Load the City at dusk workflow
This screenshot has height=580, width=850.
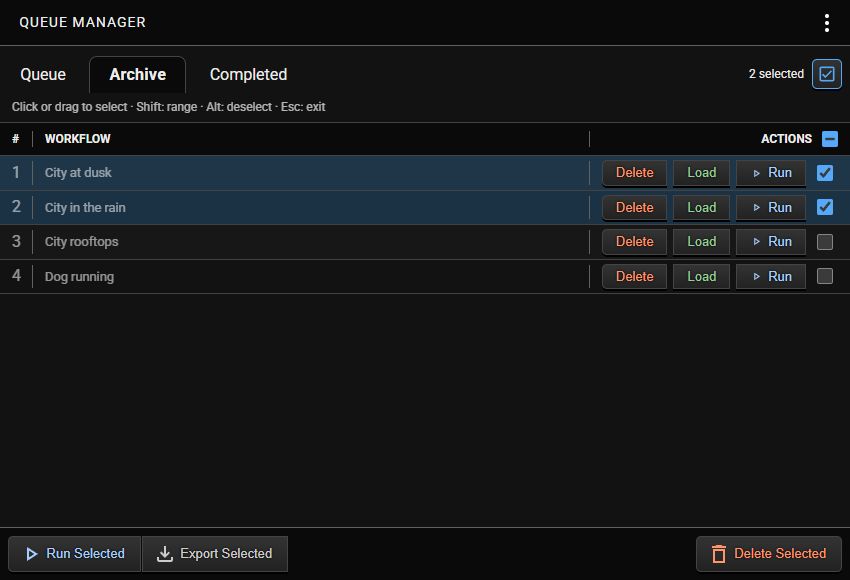pos(701,173)
